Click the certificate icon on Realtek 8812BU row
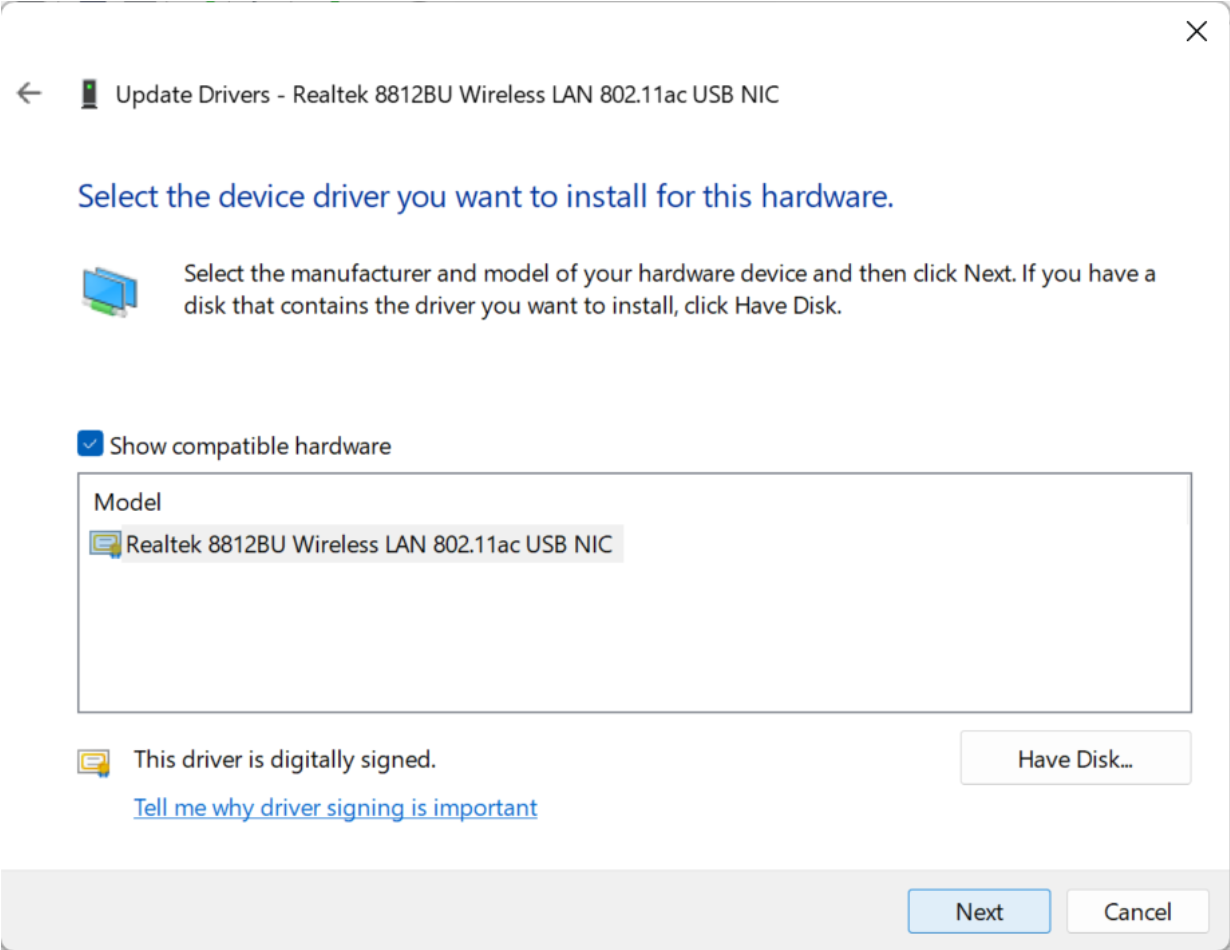Screen dimensions: 1230x950 point(104,544)
